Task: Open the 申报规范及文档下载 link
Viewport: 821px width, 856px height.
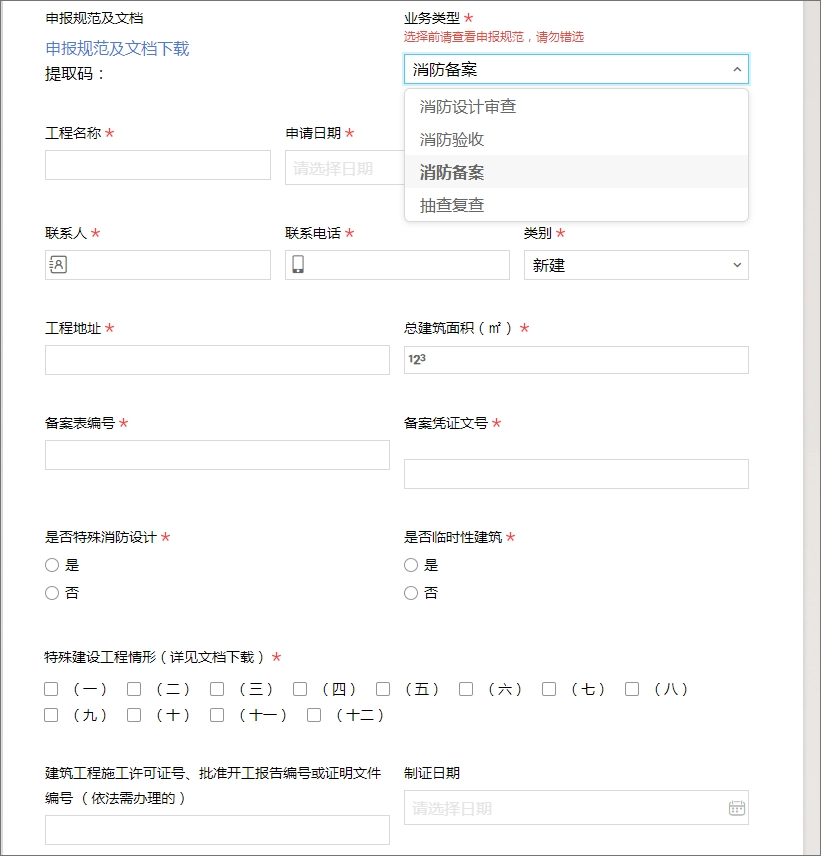Action: [117, 48]
